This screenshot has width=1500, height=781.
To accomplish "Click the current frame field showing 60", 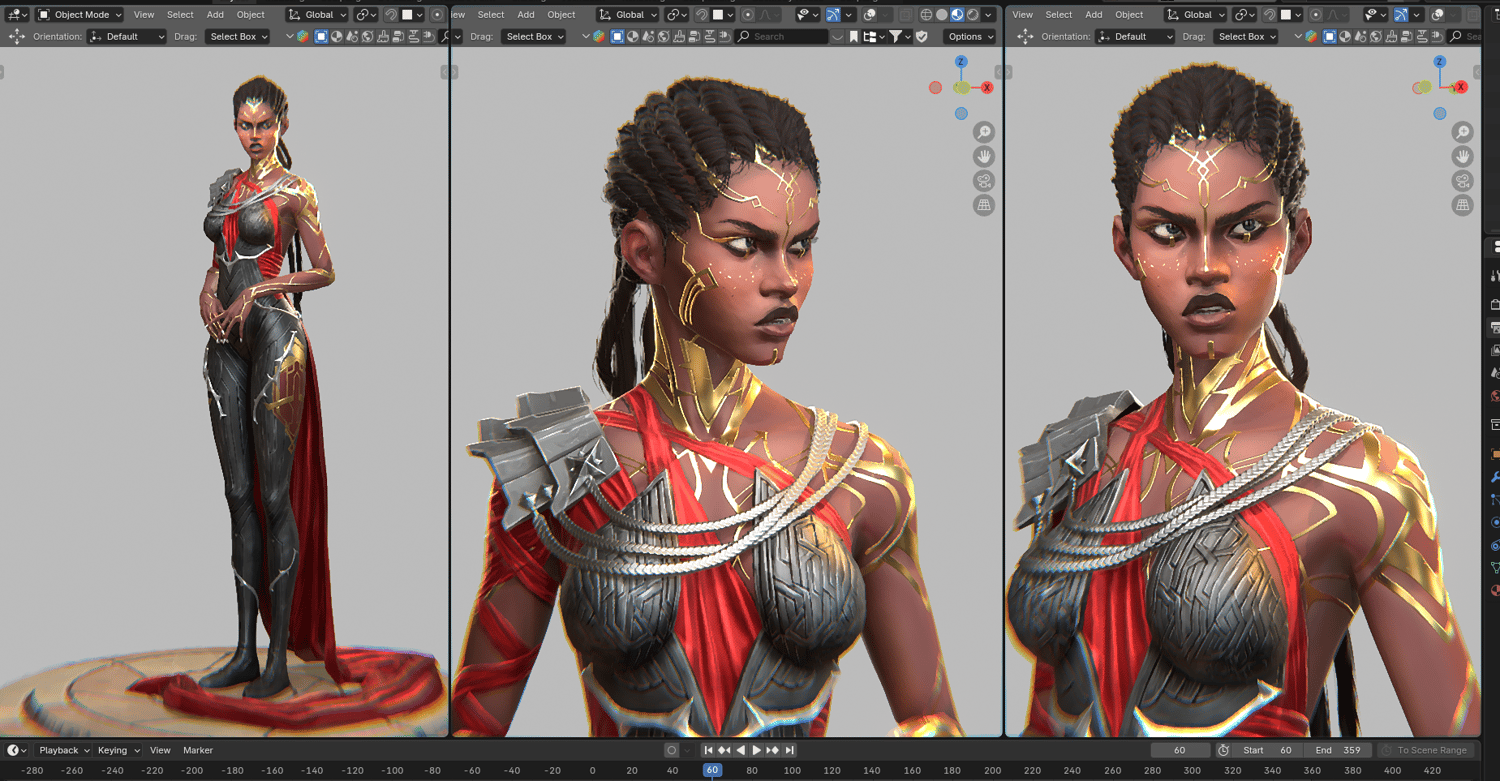I will click(x=1180, y=750).
